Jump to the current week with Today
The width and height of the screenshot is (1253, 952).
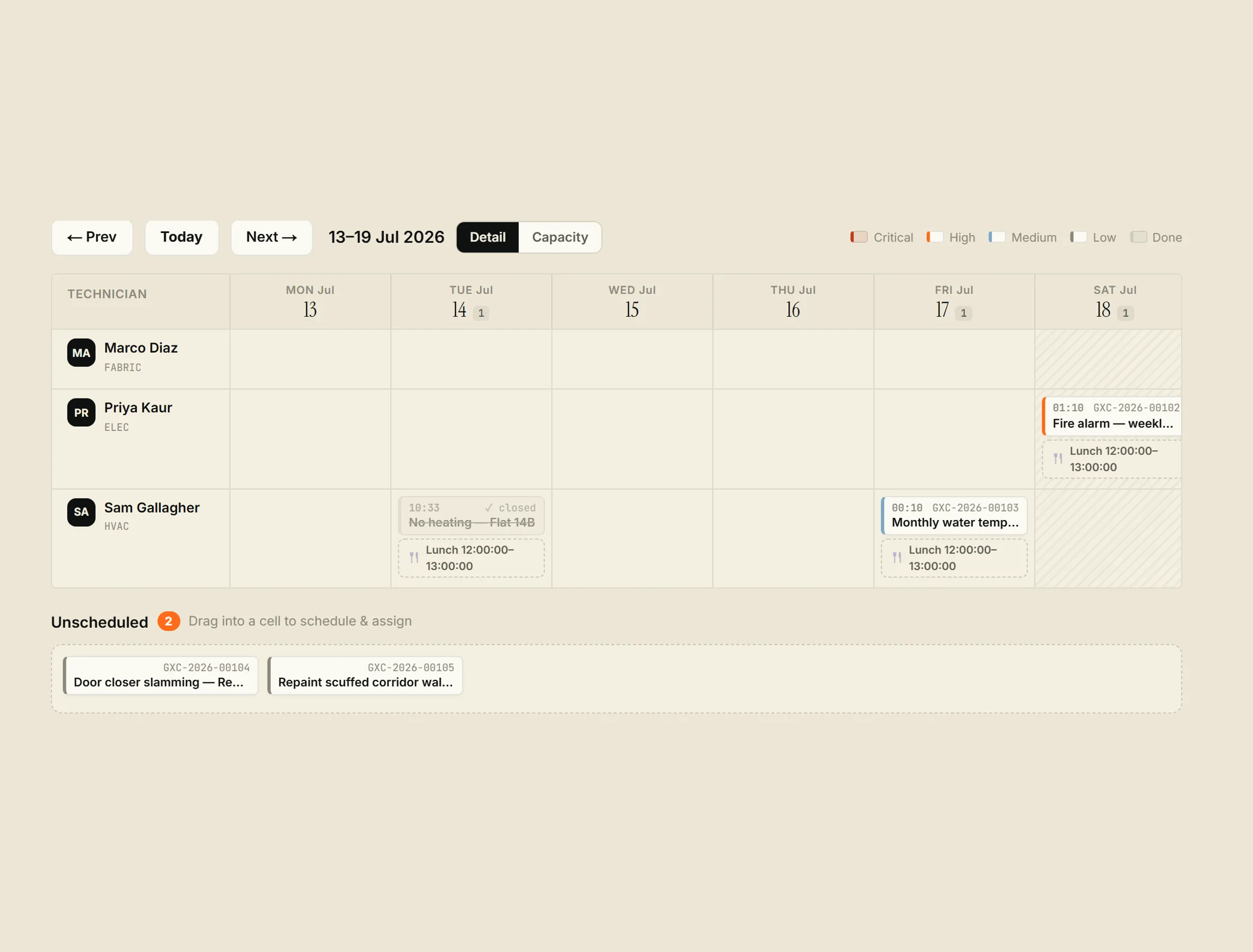[x=182, y=237]
